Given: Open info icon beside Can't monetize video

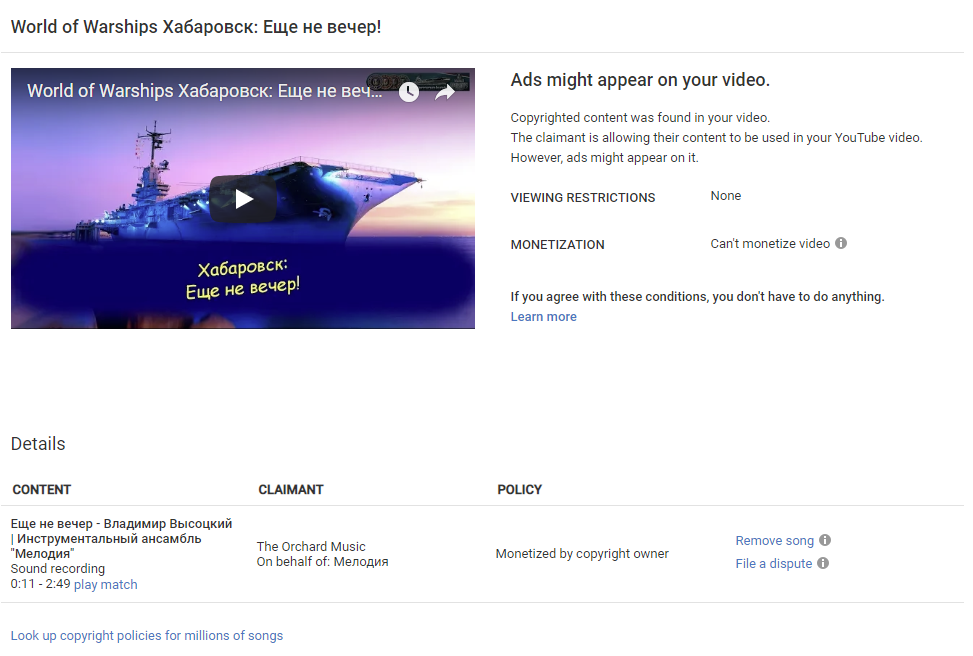Looking at the screenshot, I should coord(841,243).
